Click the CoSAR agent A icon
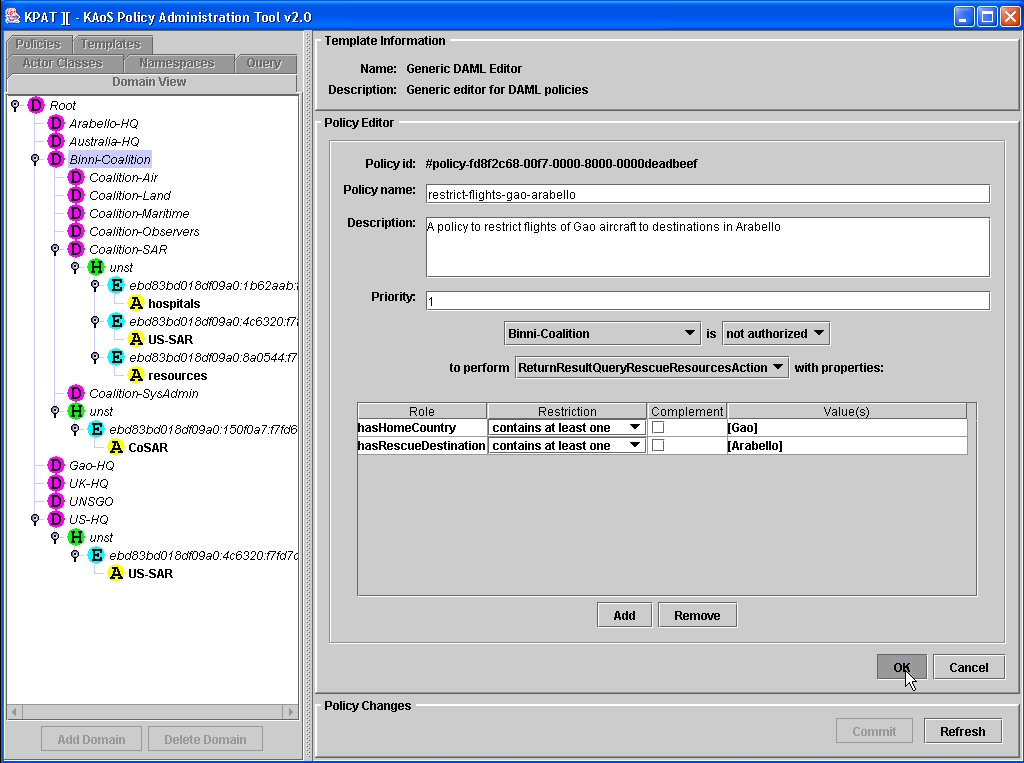The width and height of the screenshot is (1024, 763). pos(116,447)
